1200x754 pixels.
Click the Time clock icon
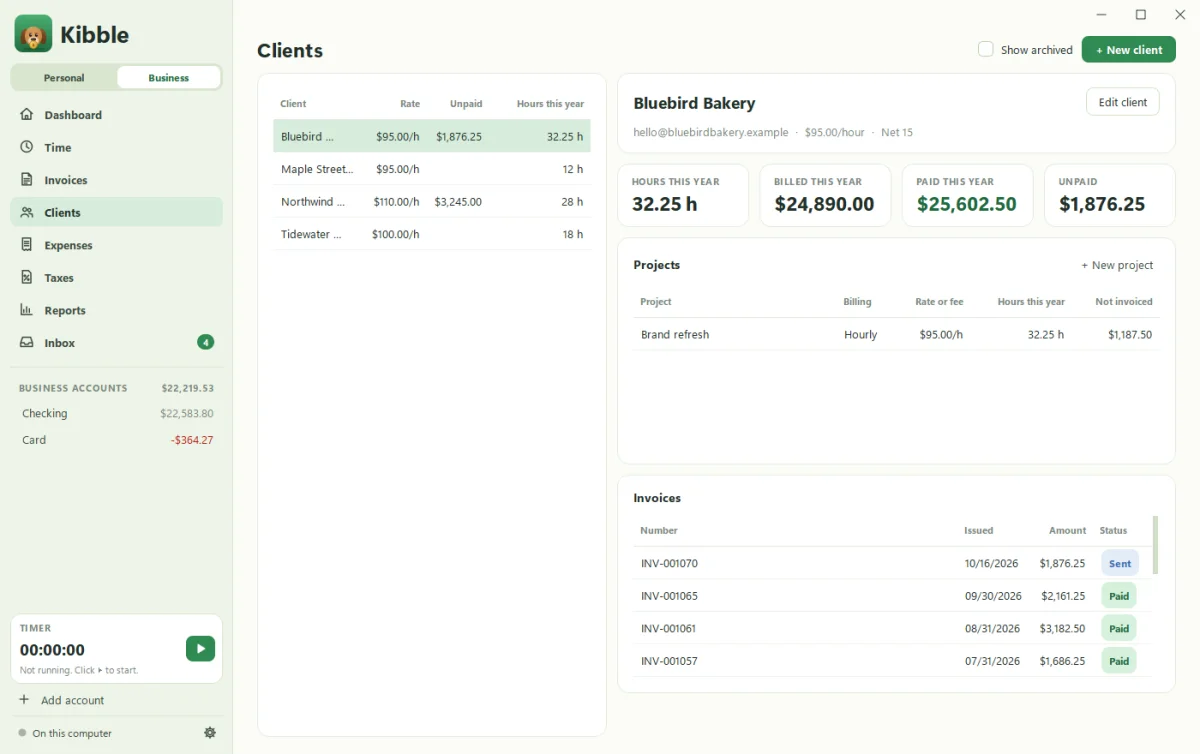(27, 147)
